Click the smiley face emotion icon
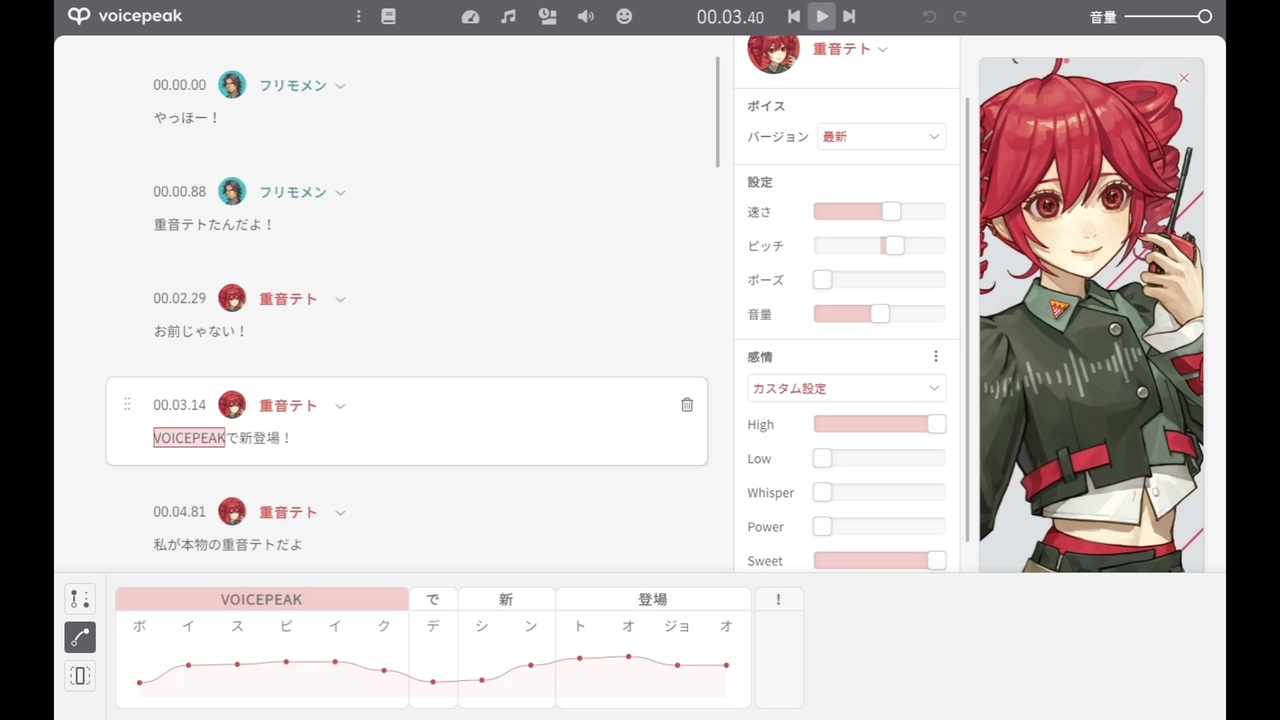Image resolution: width=1280 pixels, height=720 pixels. pos(624,16)
